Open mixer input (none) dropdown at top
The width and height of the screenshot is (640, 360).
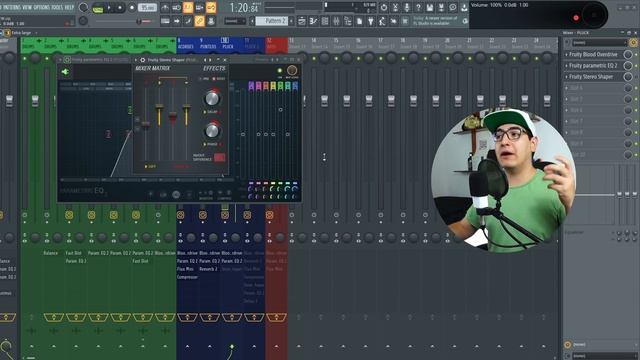coord(599,42)
